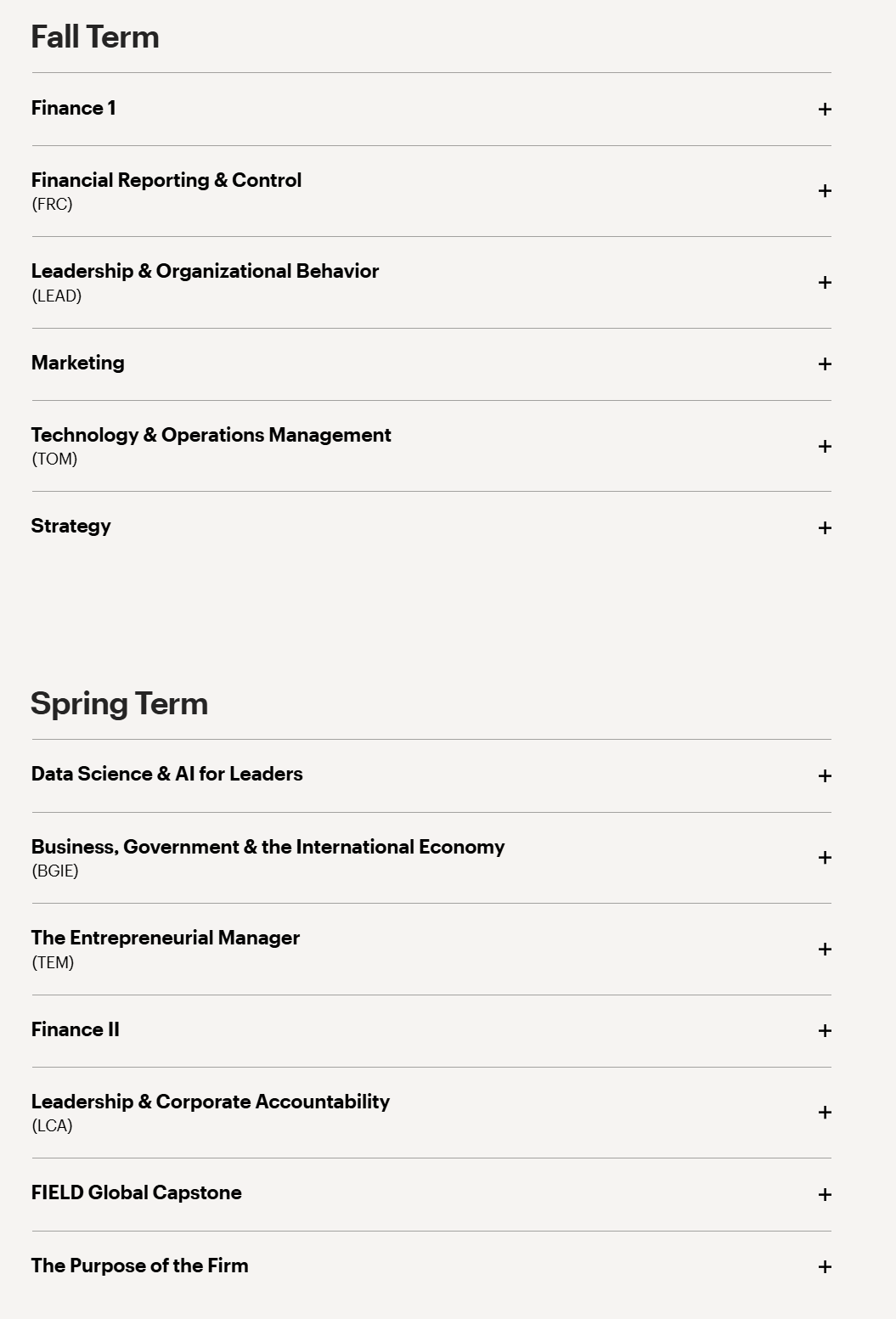Screen dimensions: 896x1319
Task: Click plus icon for FIELD Global Capstone
Action: [824, 1195]
